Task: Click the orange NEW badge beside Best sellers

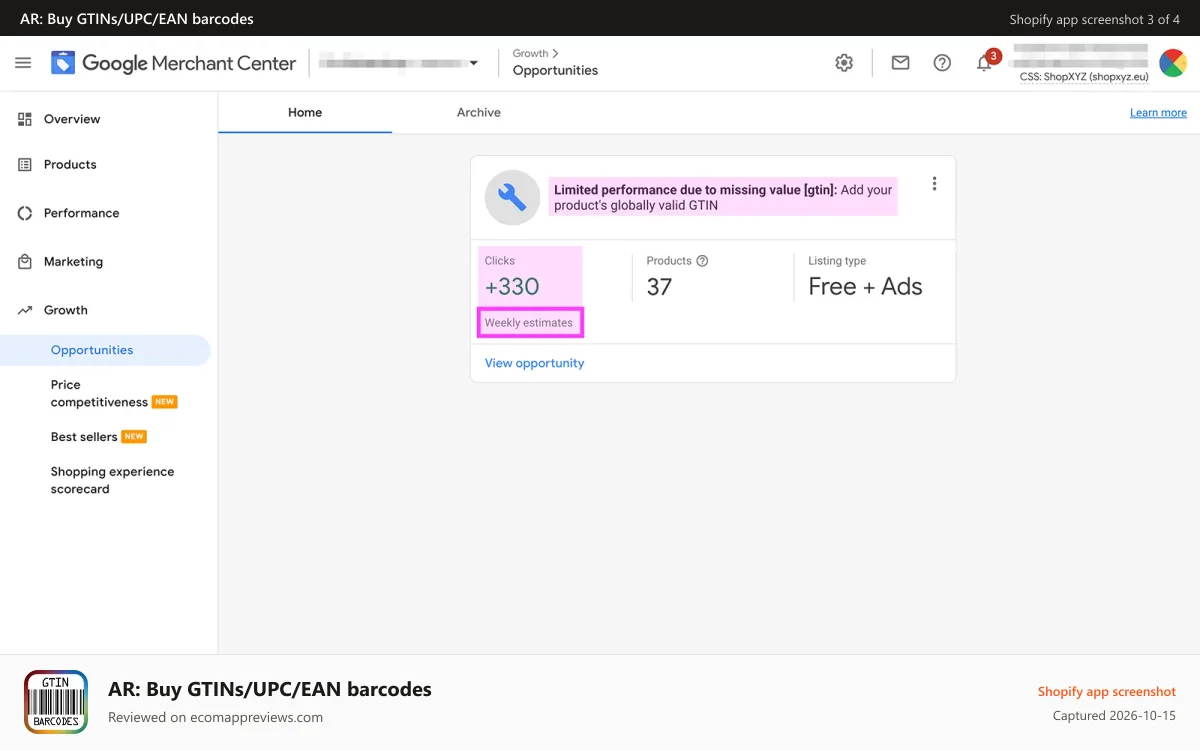Action: click(x=134, y=437)
